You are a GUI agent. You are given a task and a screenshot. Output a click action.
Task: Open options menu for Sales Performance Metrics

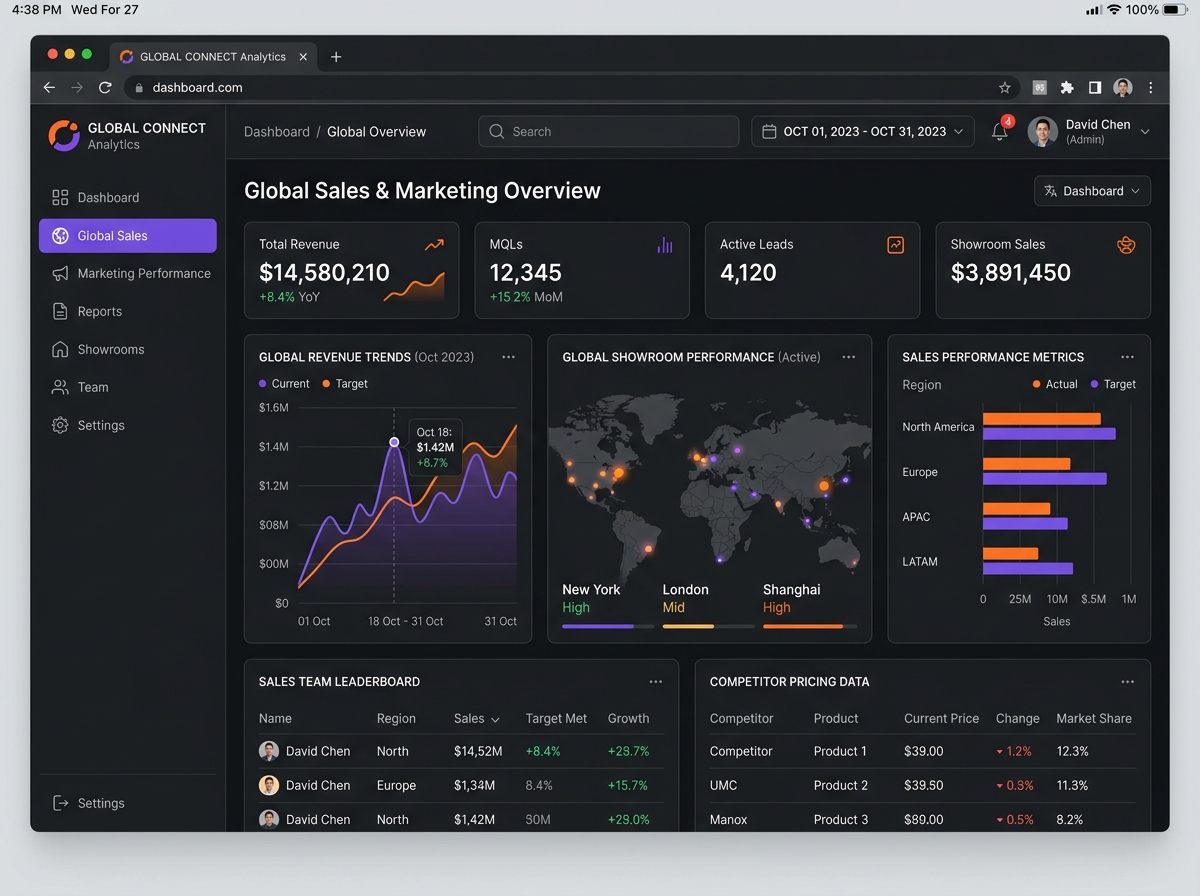pyautogui.click(x=1128, y=357)
